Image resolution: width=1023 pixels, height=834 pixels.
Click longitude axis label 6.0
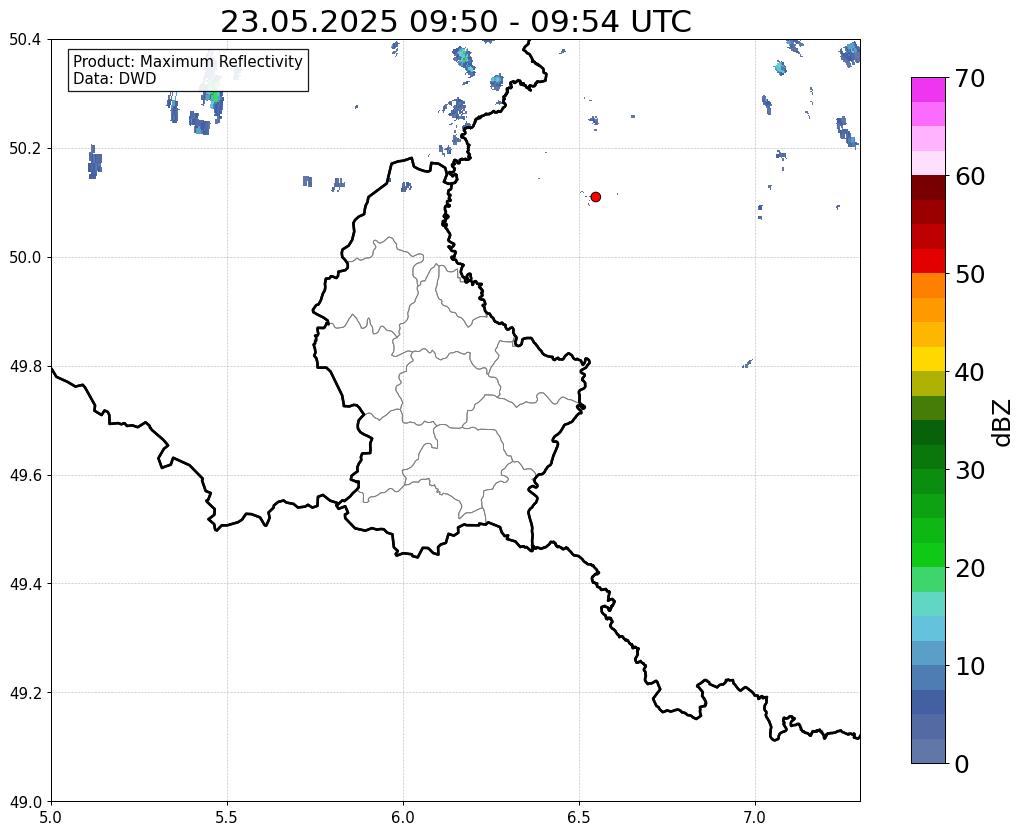(x=403, y=818)
